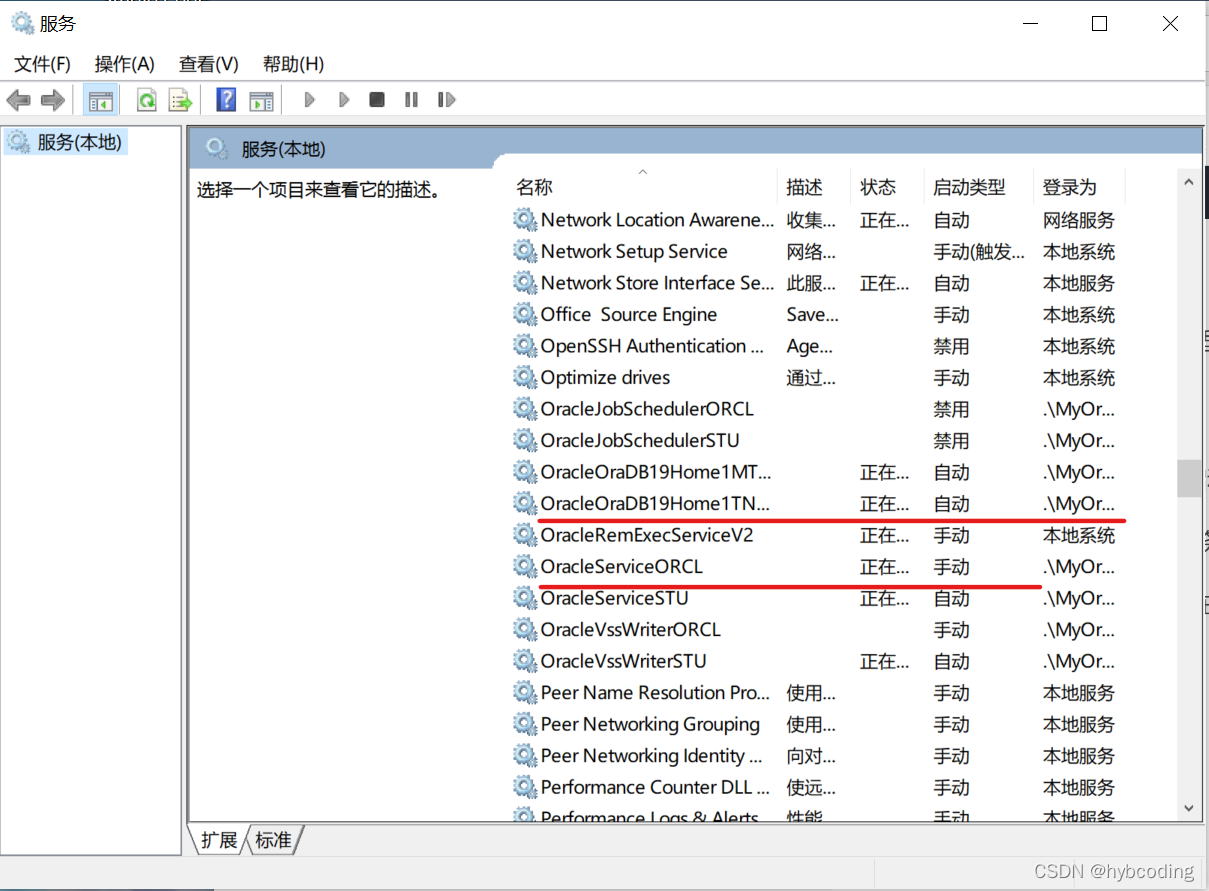Click gear icon of Office Source Engine
This screenshot has height=891, width=1209.
[x=525, y=314]
